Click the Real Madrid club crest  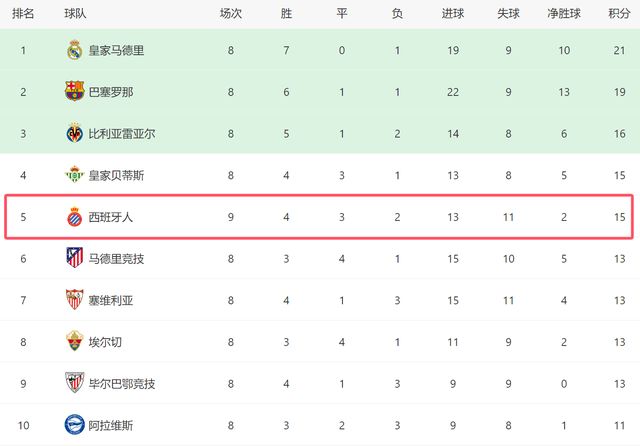[x=74, y=51]
